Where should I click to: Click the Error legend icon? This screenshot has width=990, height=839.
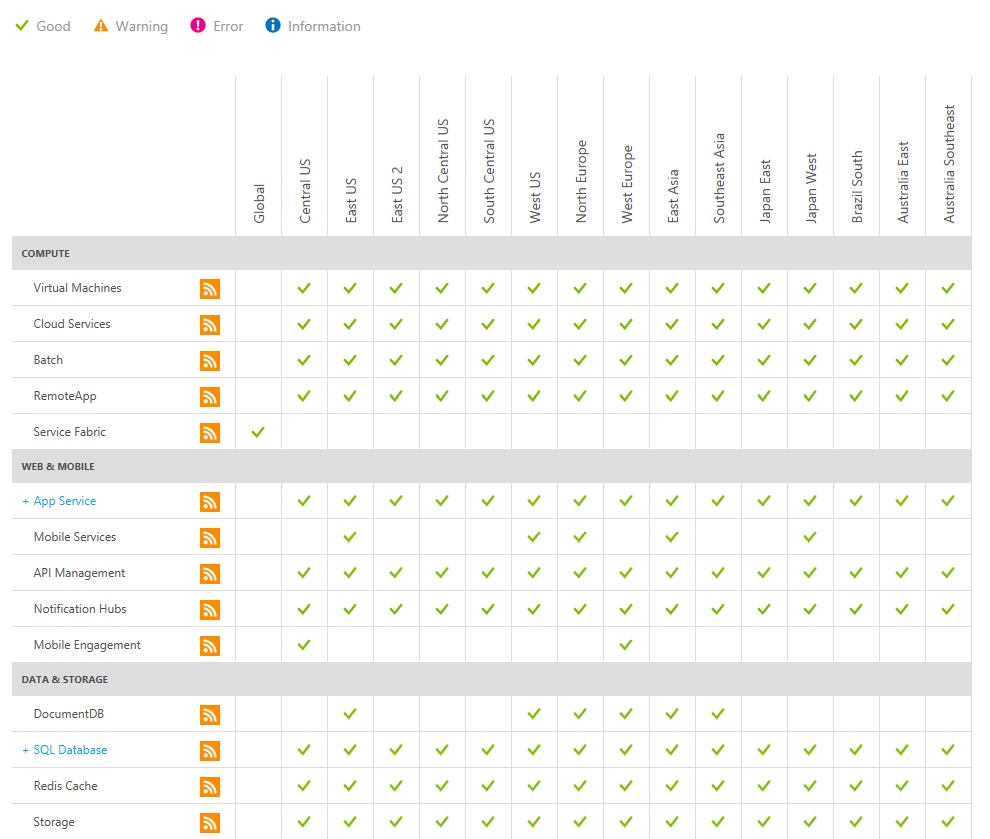198,25
